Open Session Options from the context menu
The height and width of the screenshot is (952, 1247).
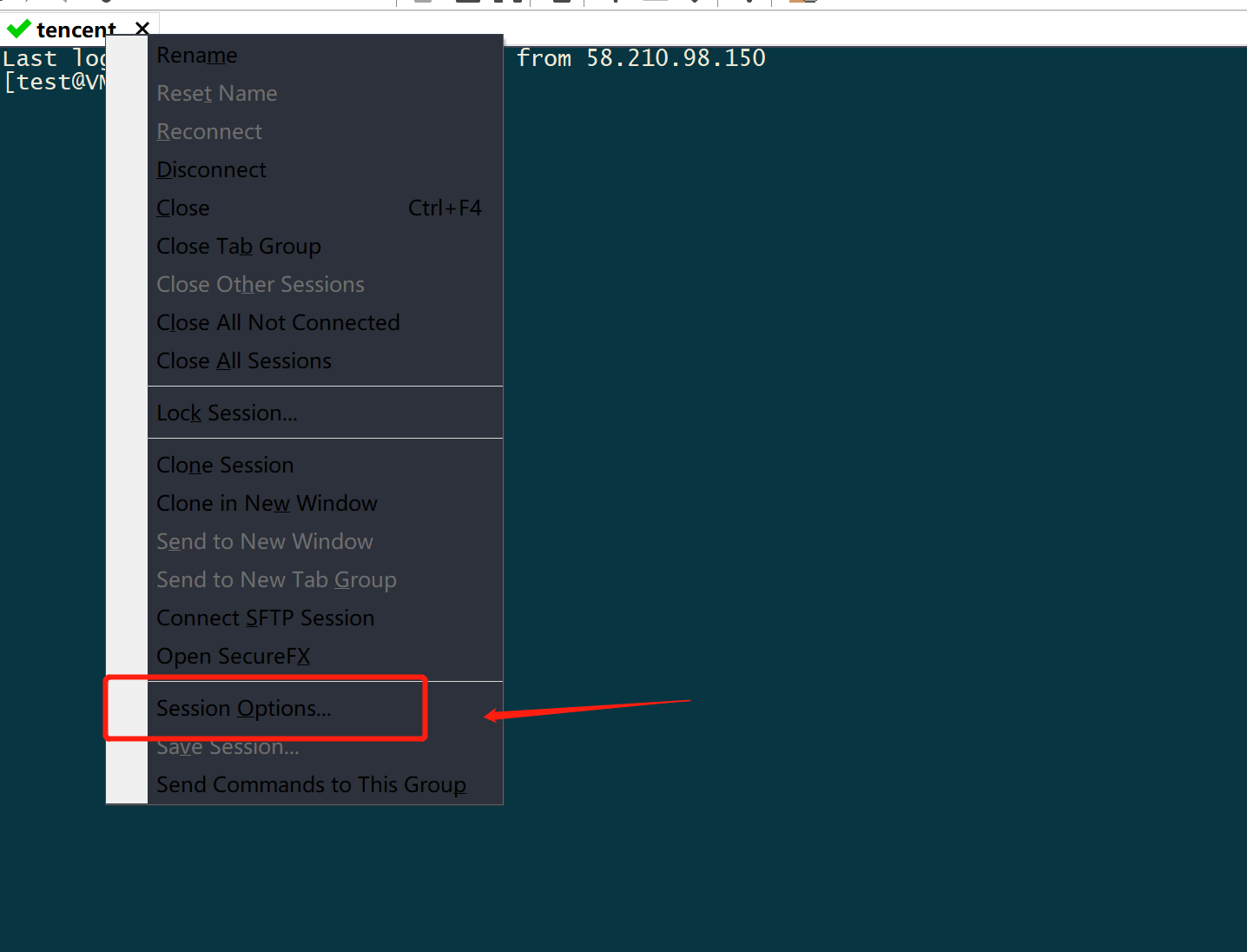click(244, 708)
